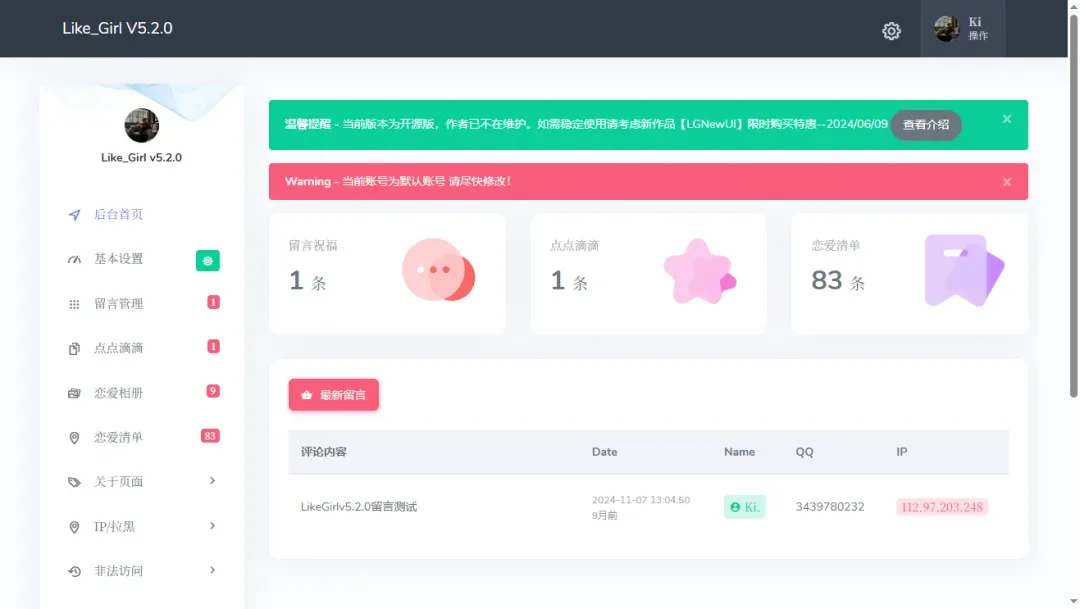Screen dimensions: 1080x609
Task: Expand the IP/拉黑 submenu
Action: coord(142,526)
